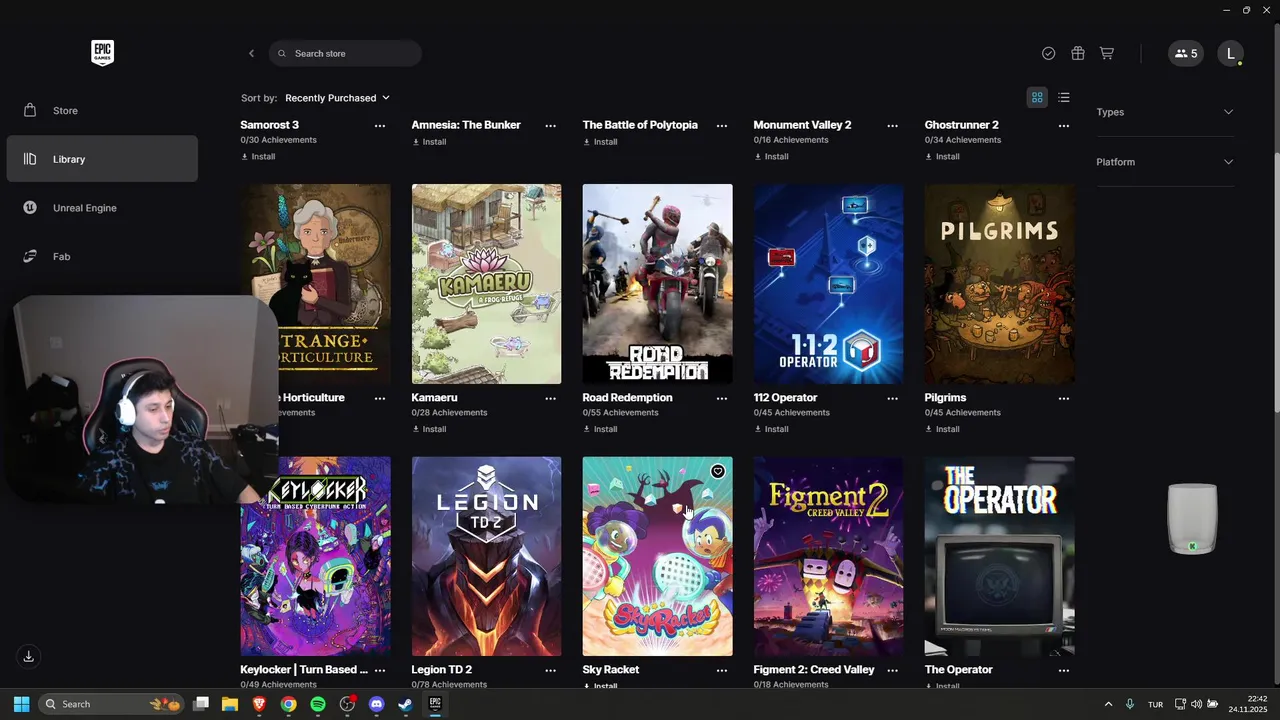
Task: Expand the Types filter
Action: click(x=1165, y=112)
